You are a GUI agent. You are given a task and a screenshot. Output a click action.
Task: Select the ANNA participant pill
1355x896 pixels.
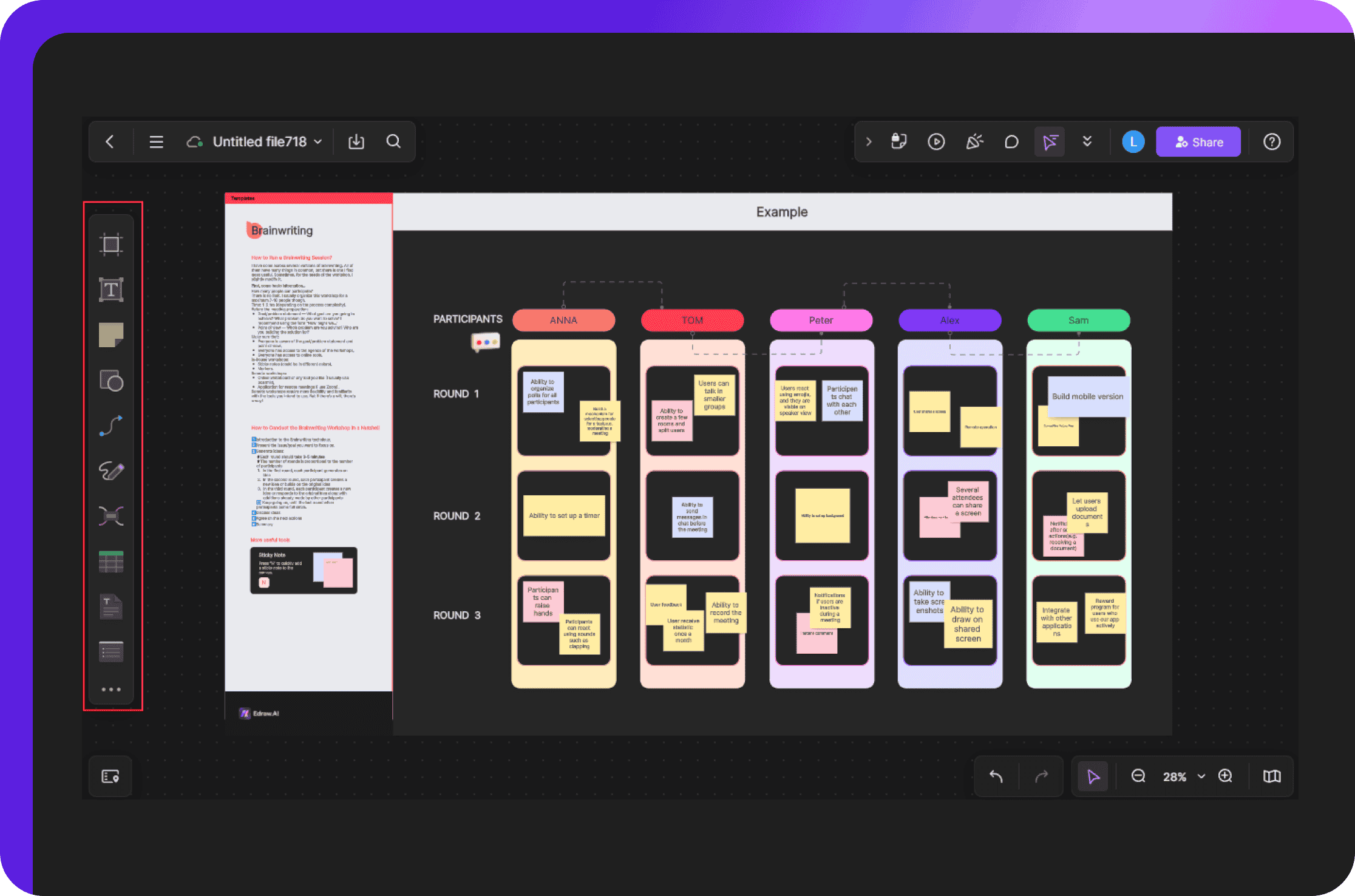[563, 320]
